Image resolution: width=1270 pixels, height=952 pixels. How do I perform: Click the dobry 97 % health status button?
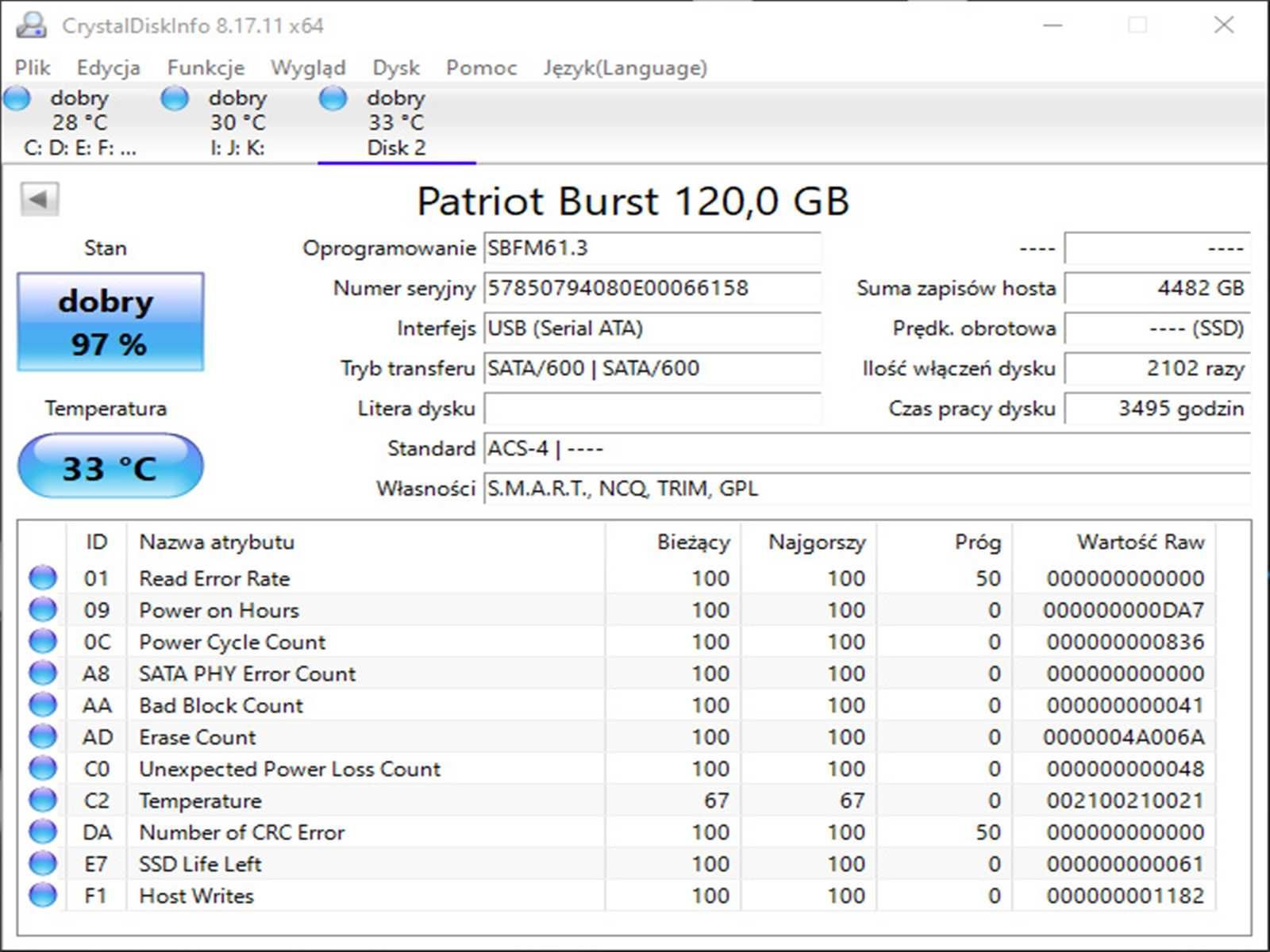[110, 321]
